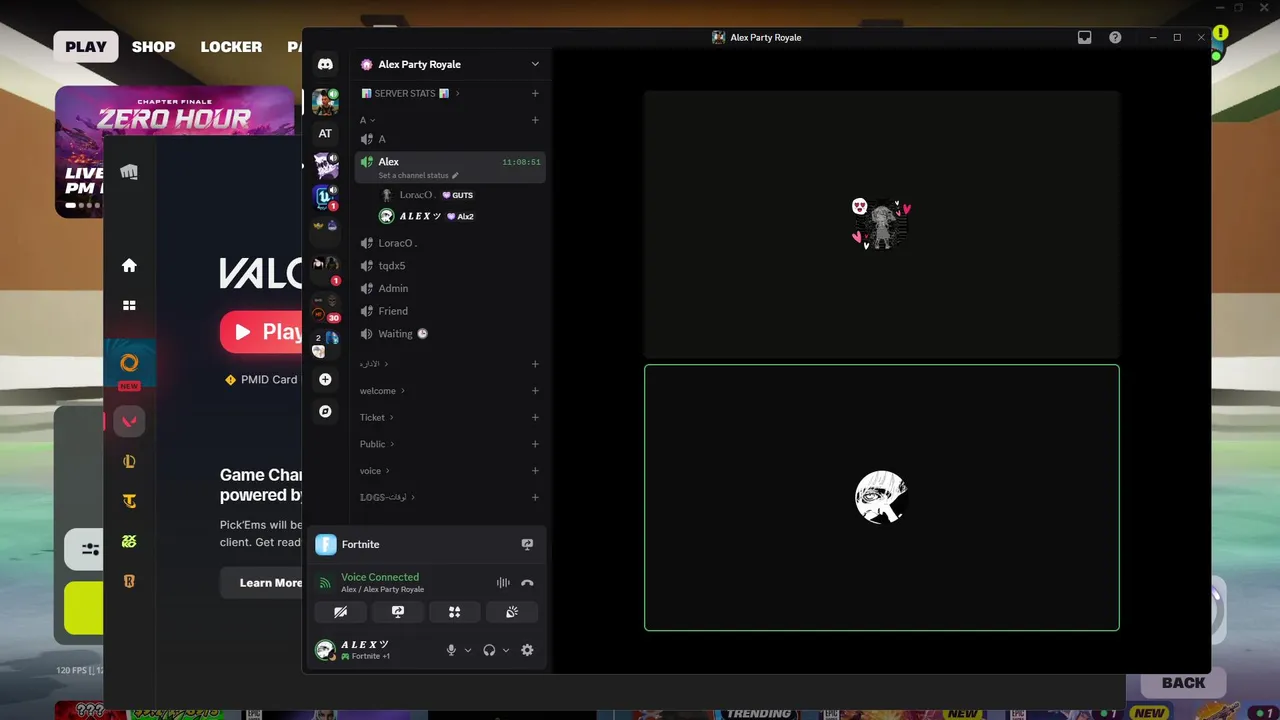Open the AT server in Discord sidebar
The image size is (1280, 720).
(325, 134)
